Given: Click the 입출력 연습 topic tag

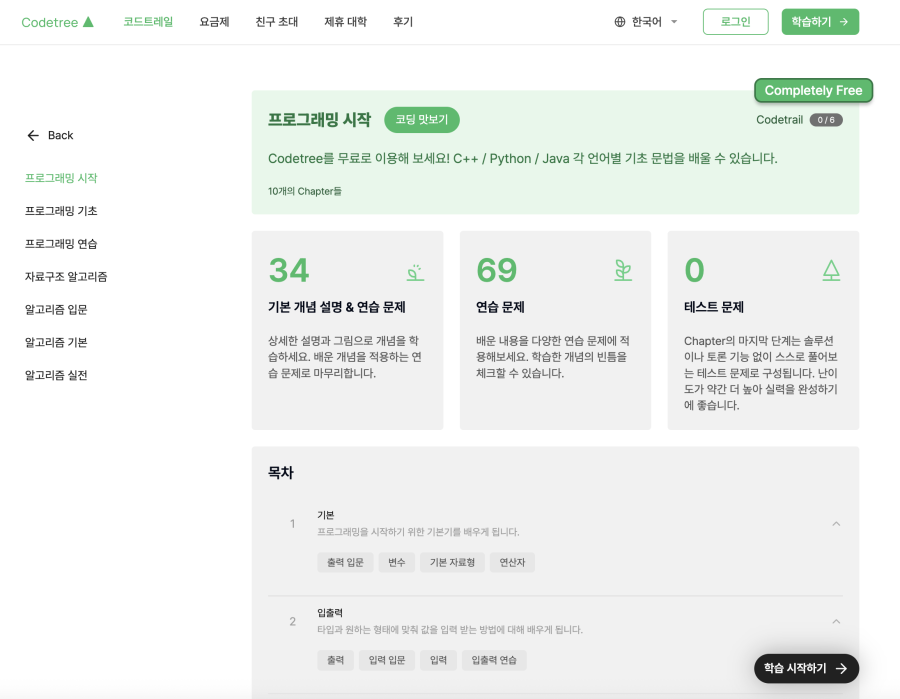Looking at the screenshot, I should pos(494,660).
